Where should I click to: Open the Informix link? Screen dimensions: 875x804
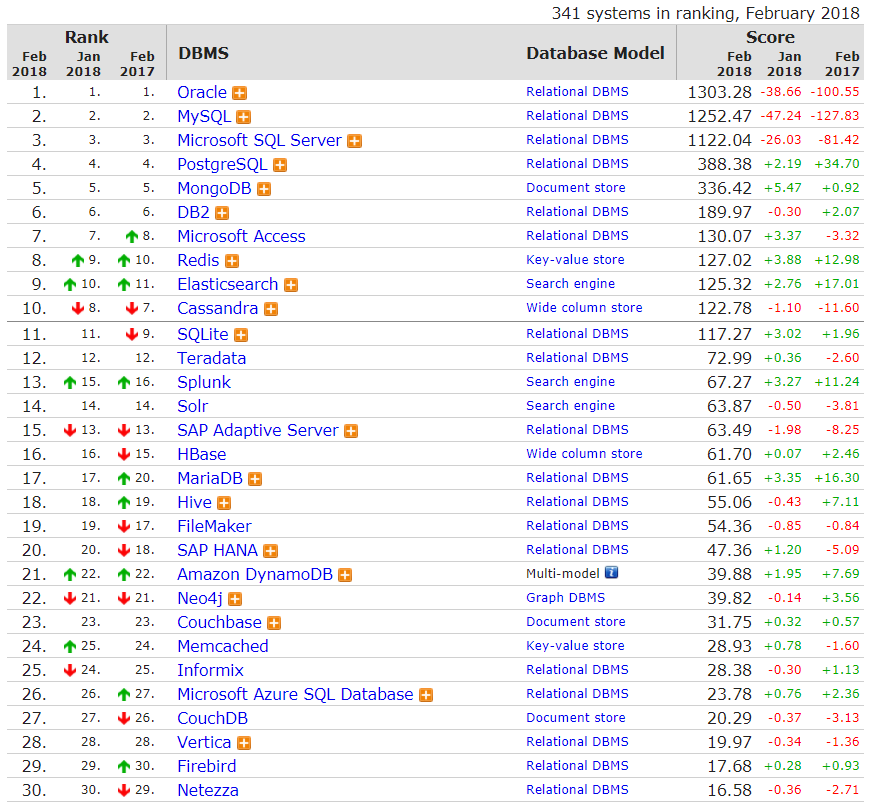(x=210, y=670)
